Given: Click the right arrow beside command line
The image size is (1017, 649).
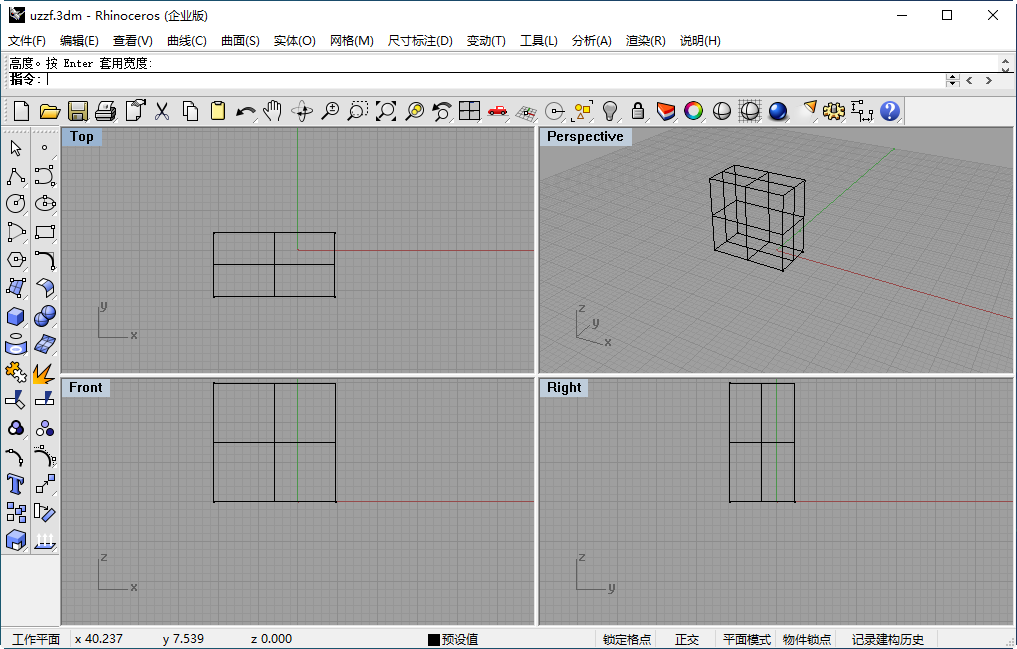Looking at the screenshot, I should click(x=988, y=80).
